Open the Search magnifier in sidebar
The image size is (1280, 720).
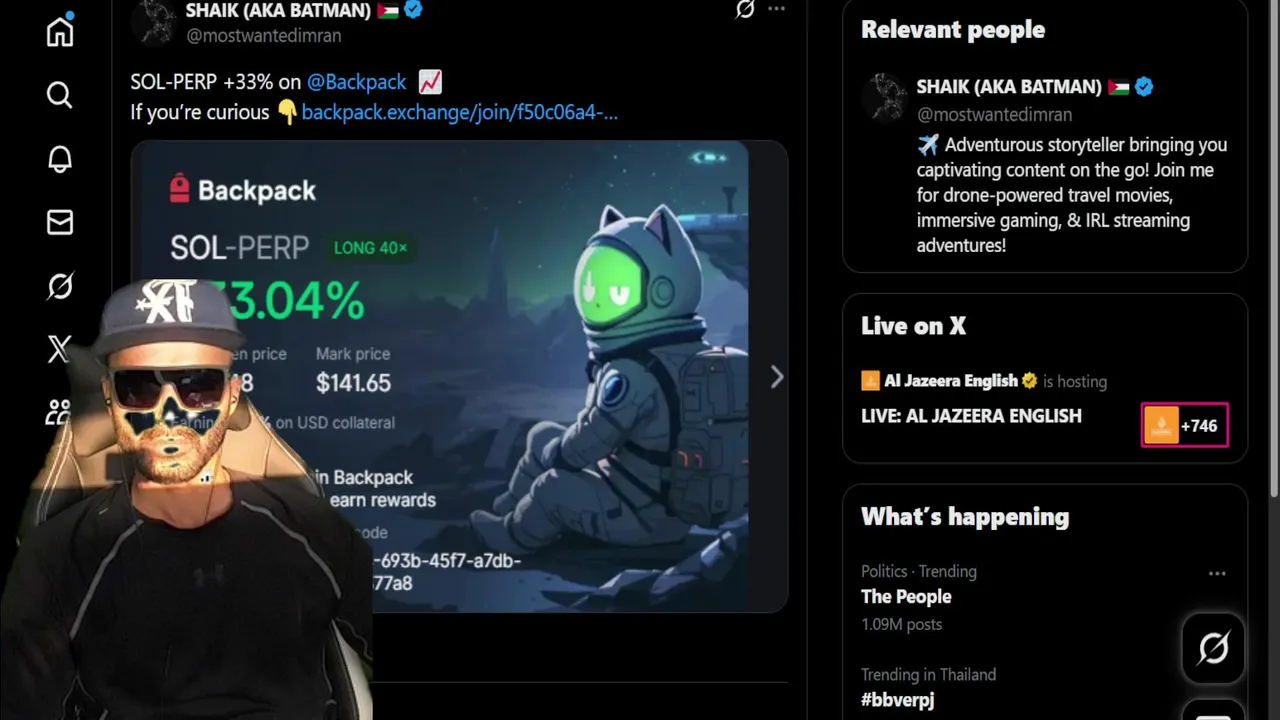[60, 95]
